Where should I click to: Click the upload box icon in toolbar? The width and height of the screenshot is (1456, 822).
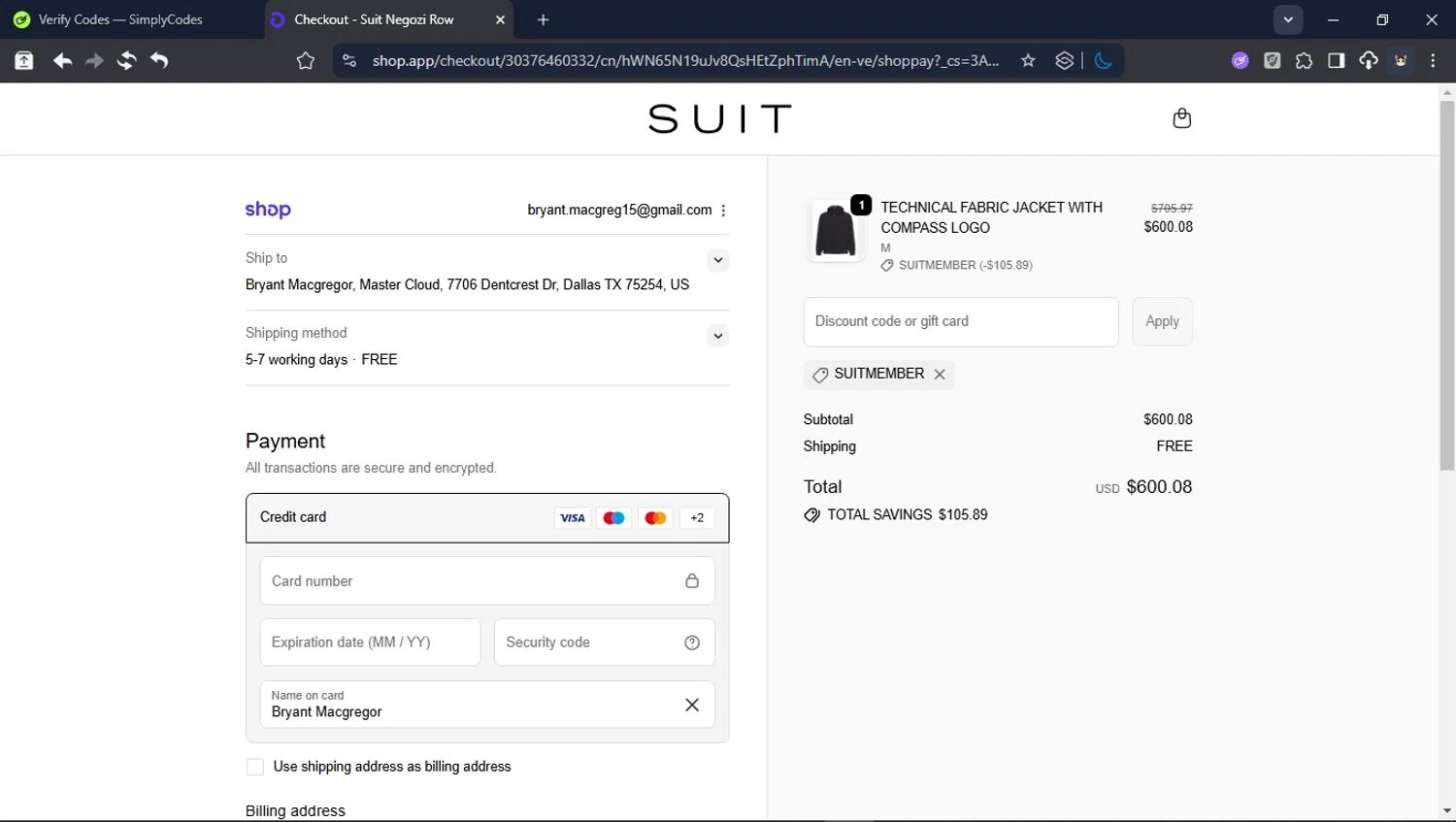[24, 61]
